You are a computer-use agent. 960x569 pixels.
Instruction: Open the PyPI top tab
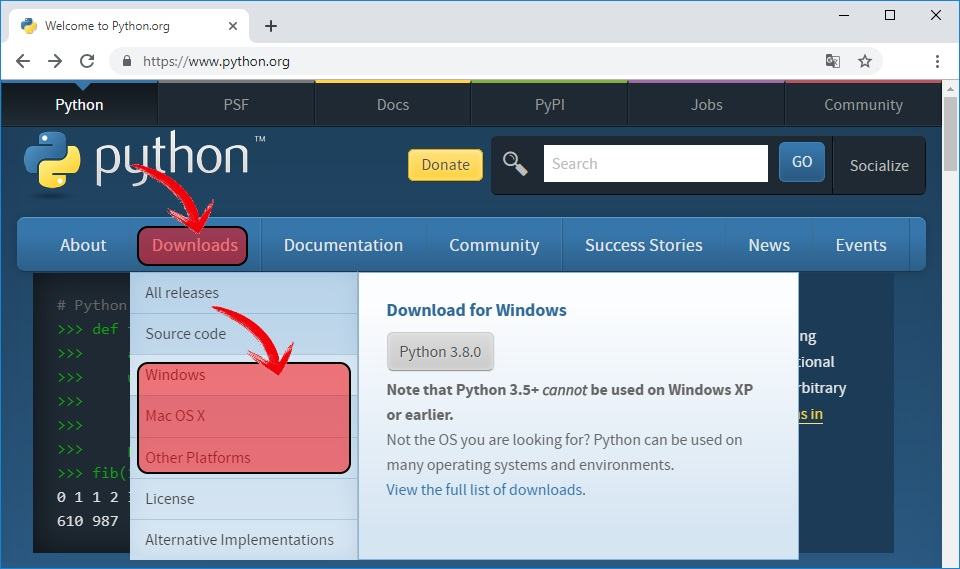[550, 105]
